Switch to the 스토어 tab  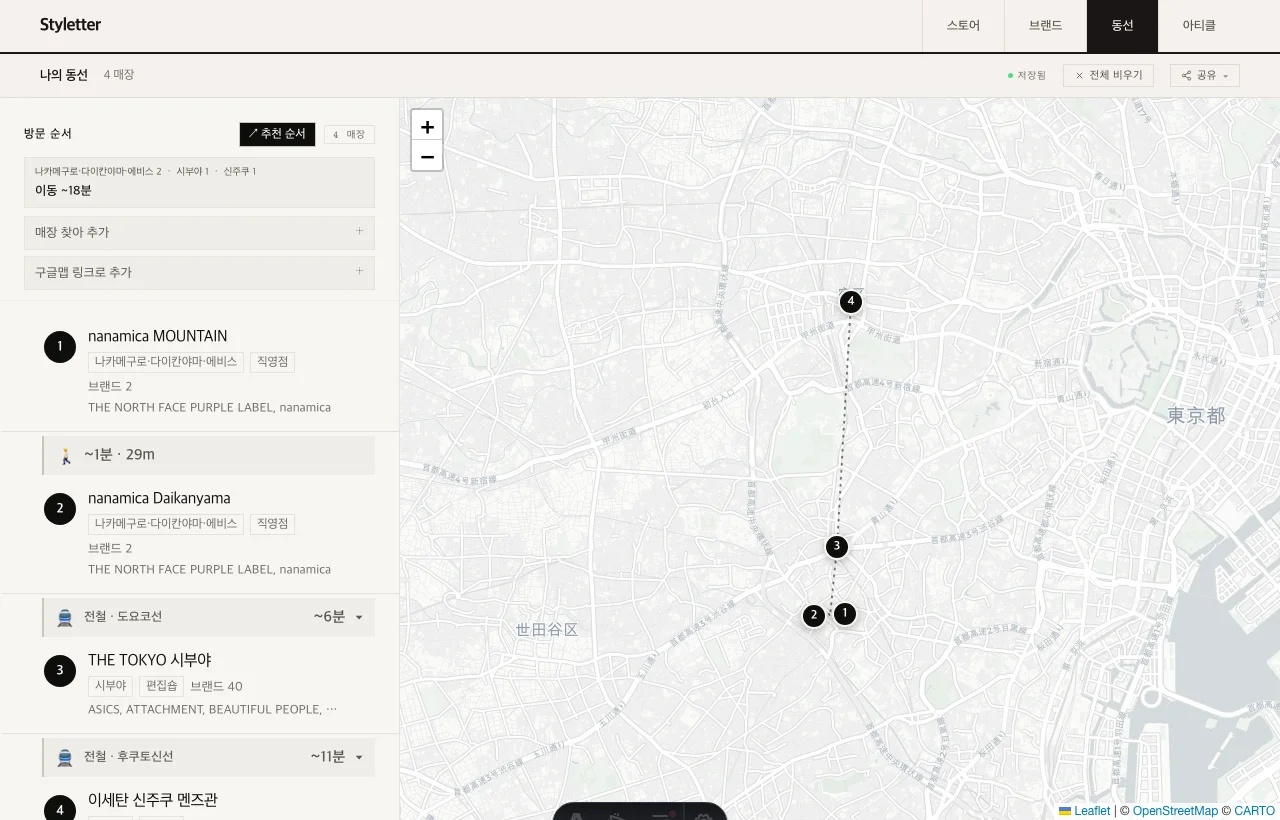pyautogui.click(x=963, y=26)
